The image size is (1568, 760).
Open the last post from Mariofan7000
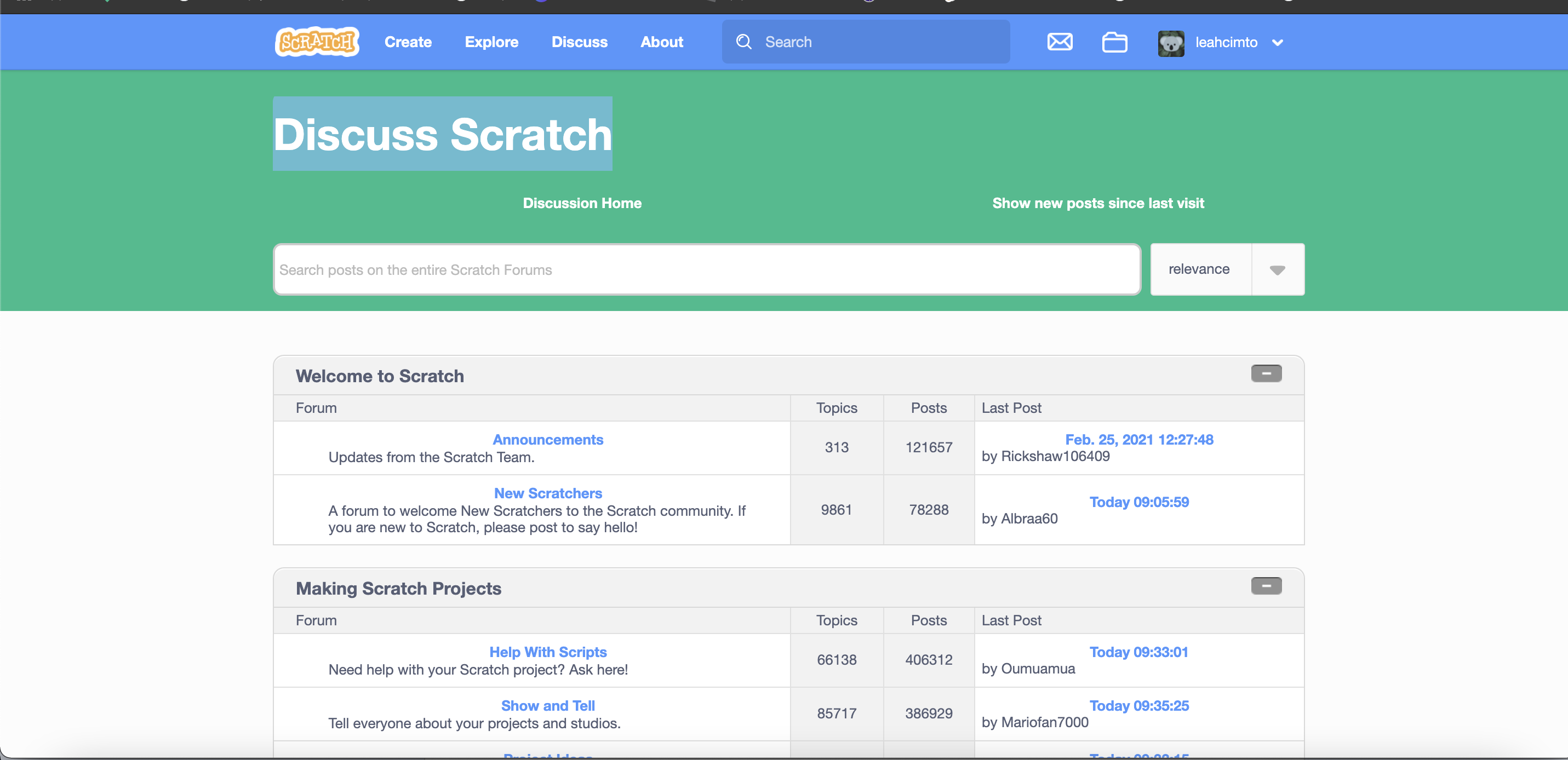click(1139, 705)
